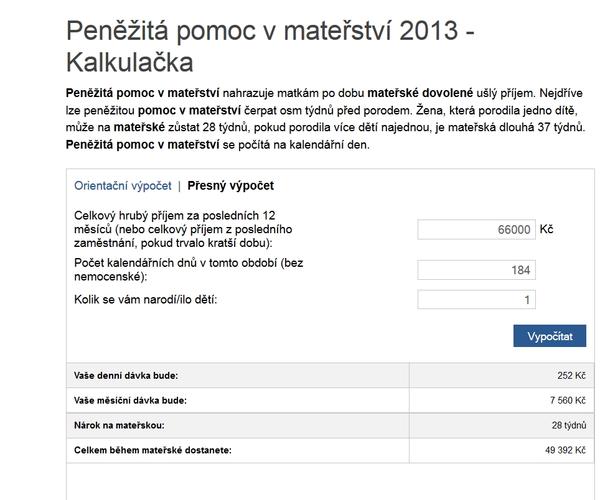Click the number of children input field

coord(476,300)
